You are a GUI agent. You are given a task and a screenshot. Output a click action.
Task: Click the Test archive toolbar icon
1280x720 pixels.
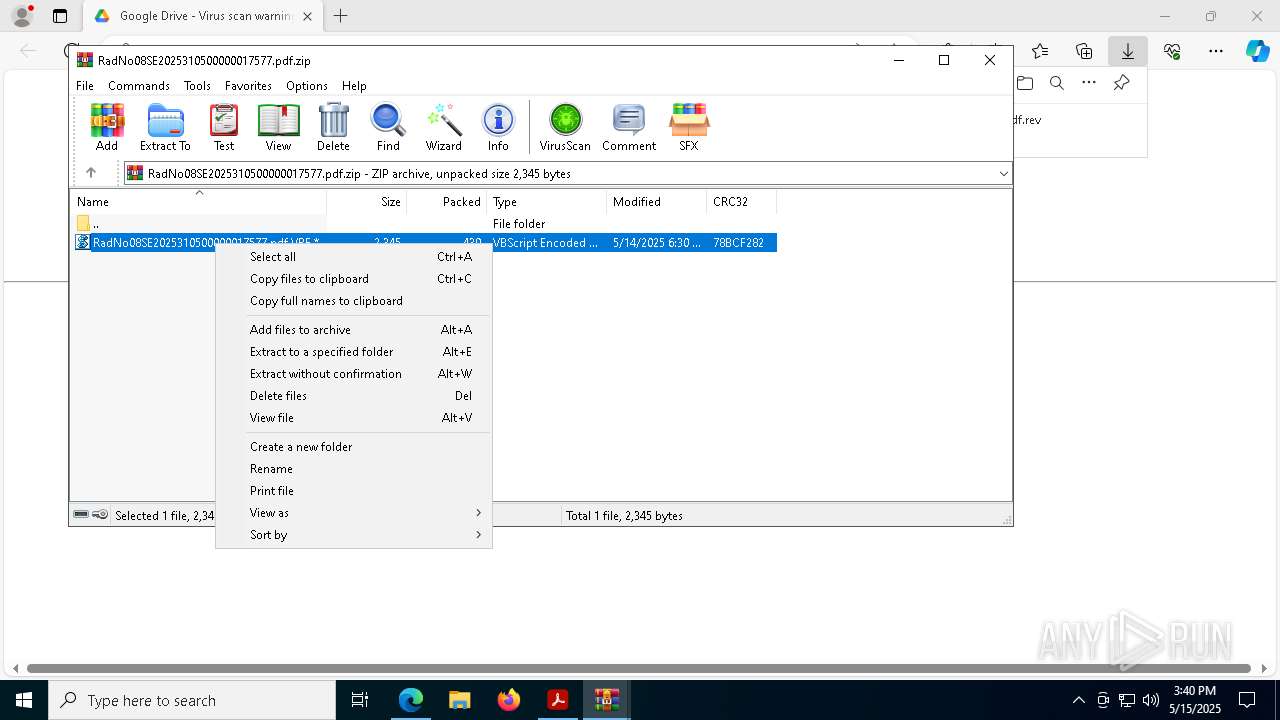(x=224, y=127)
